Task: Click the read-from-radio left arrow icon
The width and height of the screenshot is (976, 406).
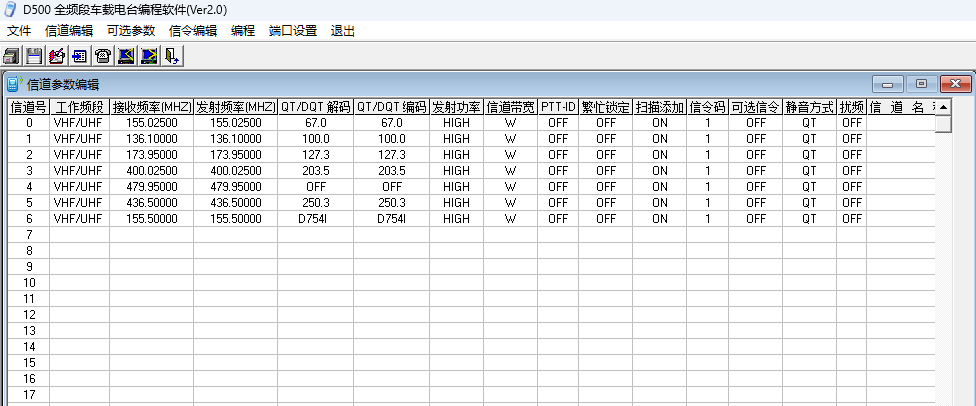Action: click(x=126, y=56)
